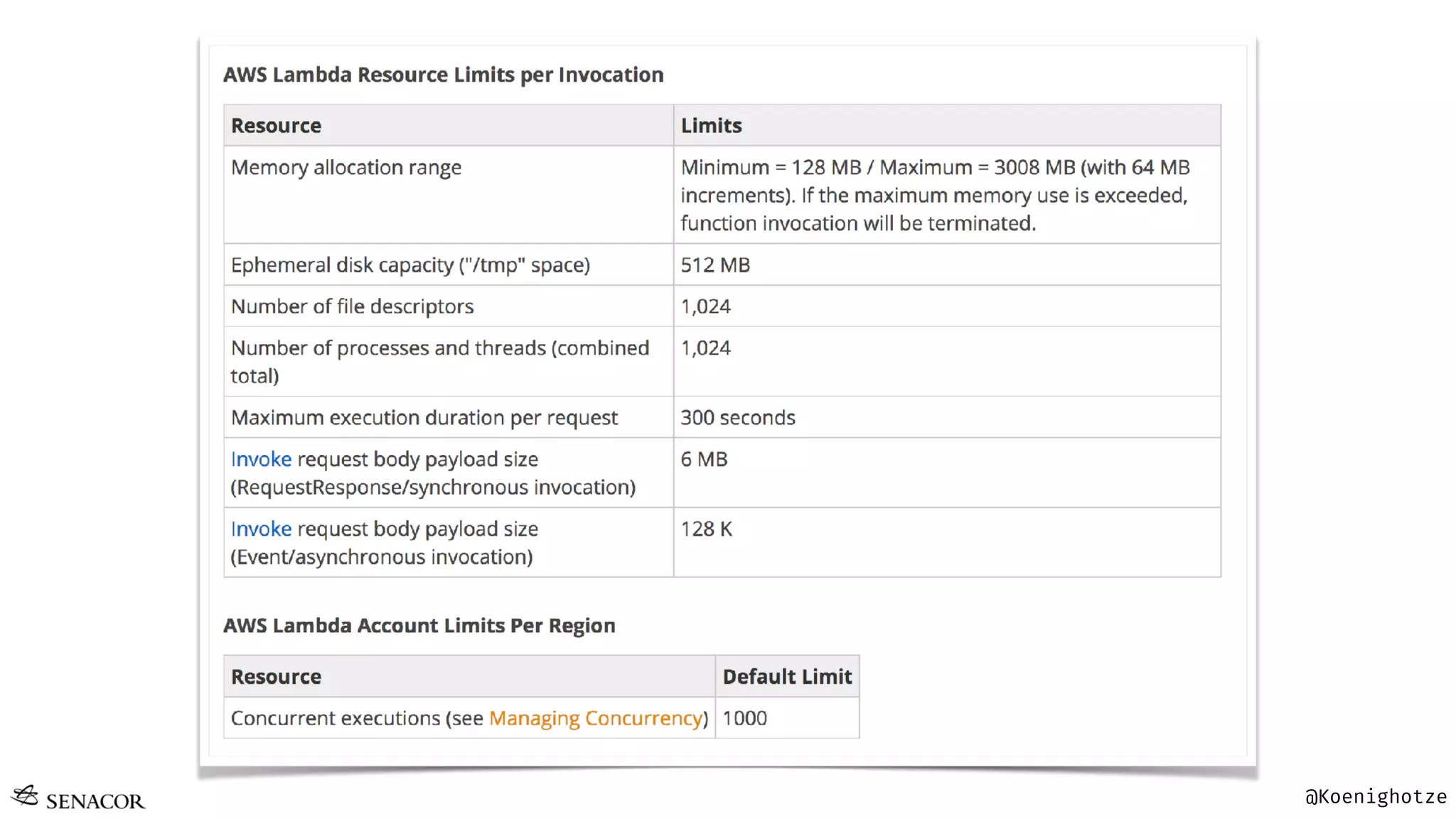Click the 1000 concurrent executions value
Screen dimensions: 1456x819
744,718
